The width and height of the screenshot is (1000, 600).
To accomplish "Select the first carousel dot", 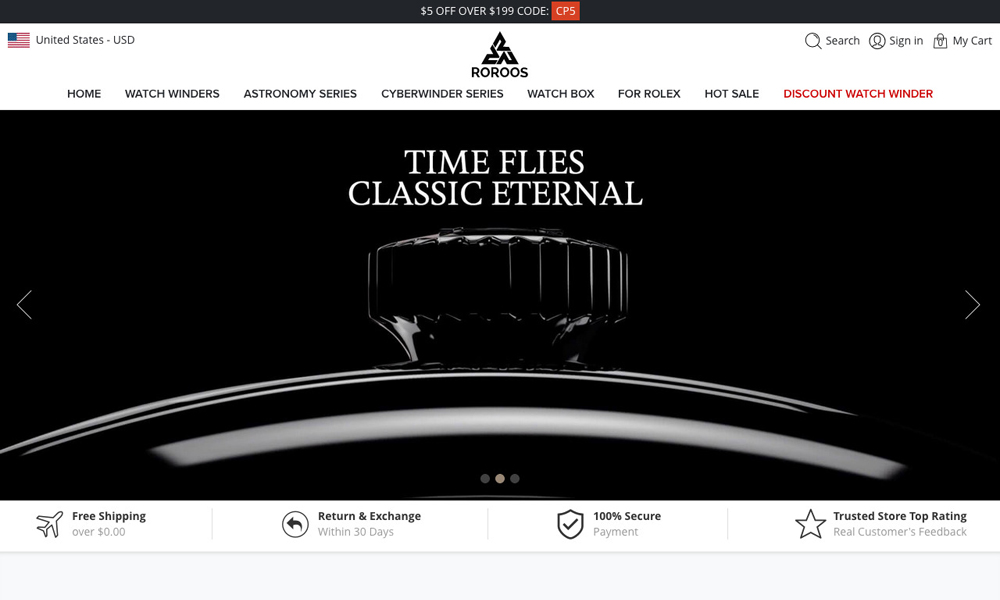I will 485,478.
